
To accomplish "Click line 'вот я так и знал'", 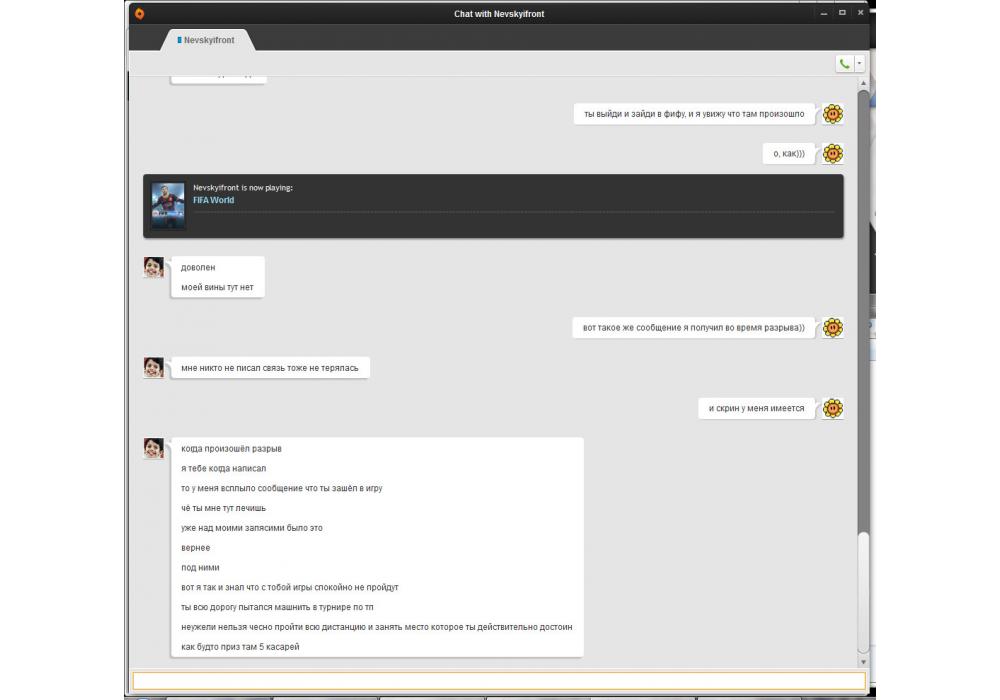I will click(x=290, y=587).
